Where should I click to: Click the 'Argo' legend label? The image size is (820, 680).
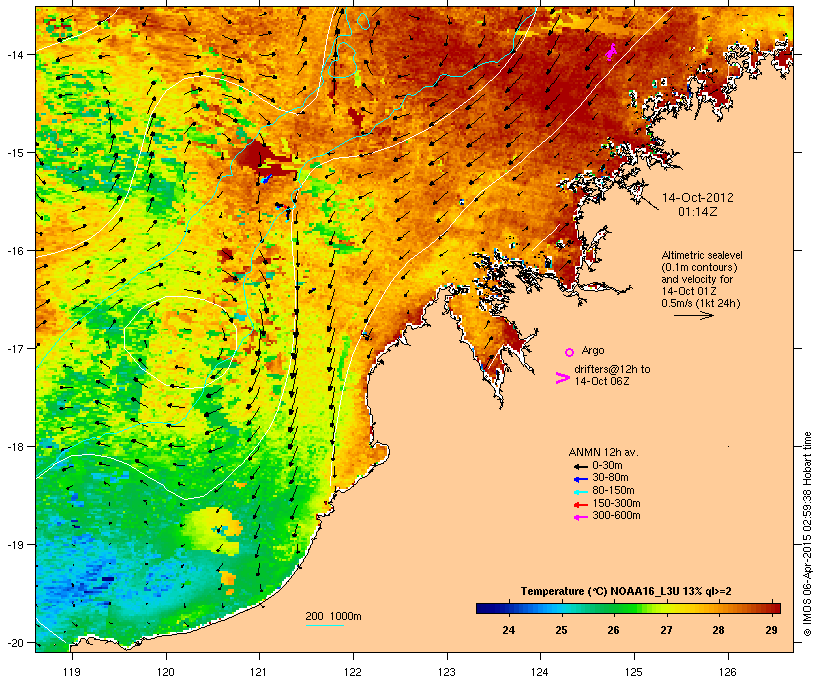[x=593, y=350]
